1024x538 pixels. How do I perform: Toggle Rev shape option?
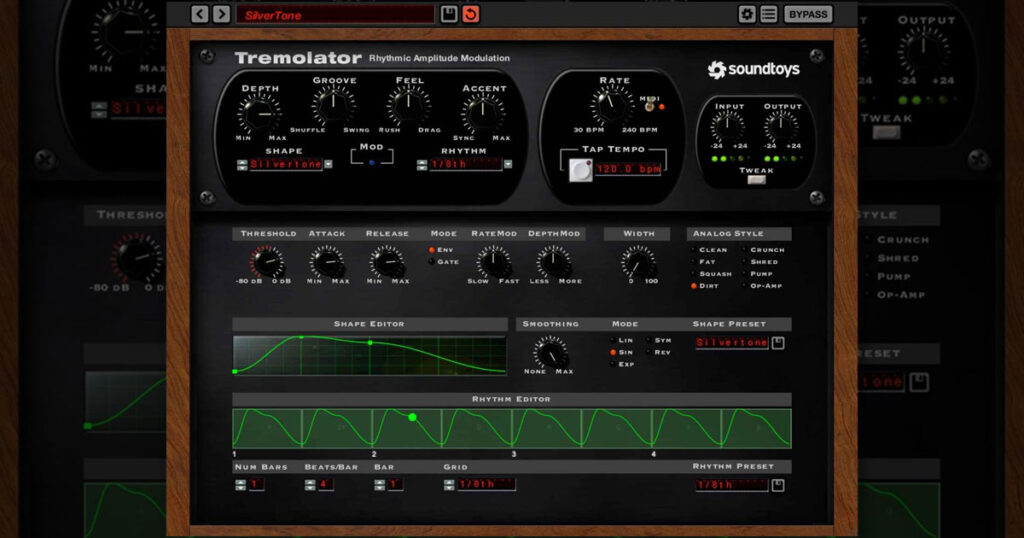pyautogui.click(x=648, y=353)
